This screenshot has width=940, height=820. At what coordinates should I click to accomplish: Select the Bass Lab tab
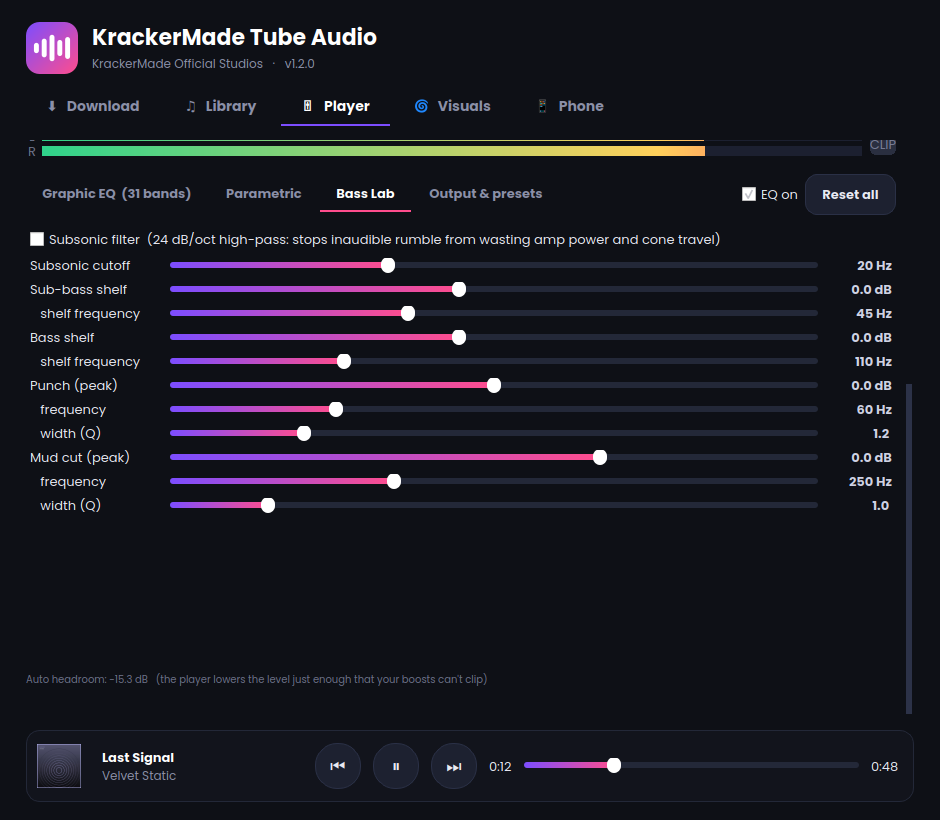[x=365, y=194]
